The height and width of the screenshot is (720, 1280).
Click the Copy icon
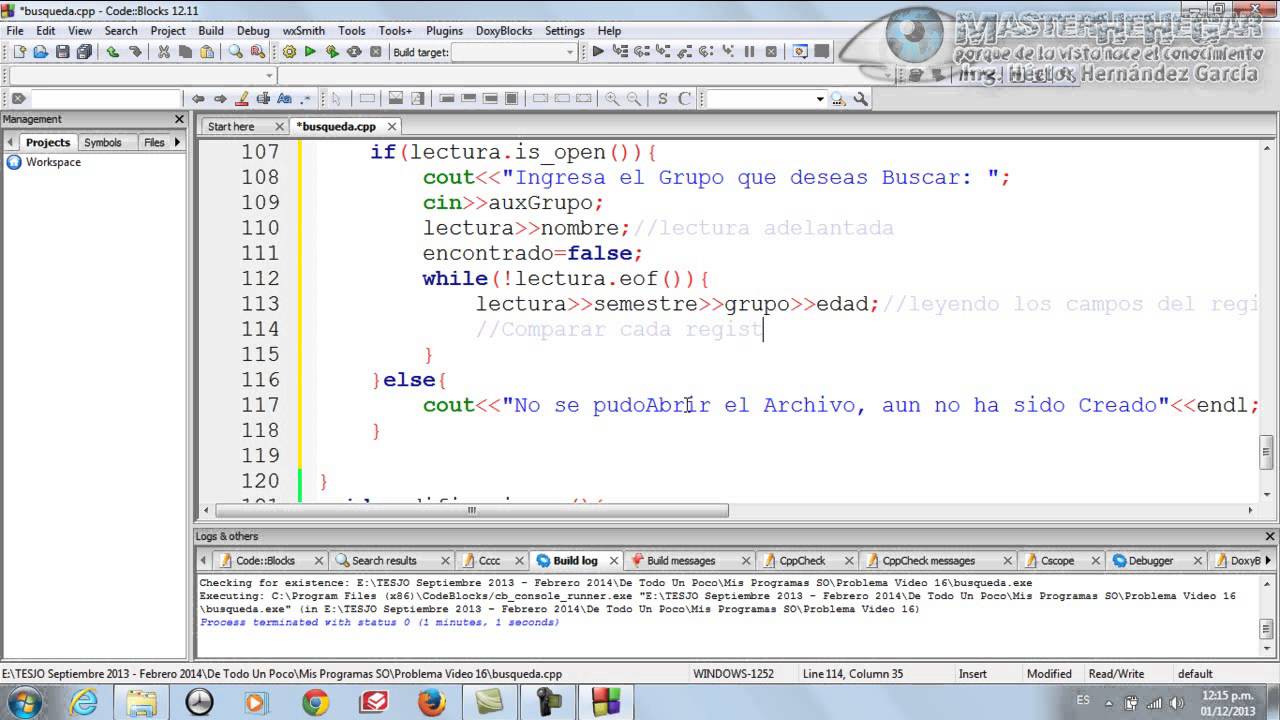(185, 52)
